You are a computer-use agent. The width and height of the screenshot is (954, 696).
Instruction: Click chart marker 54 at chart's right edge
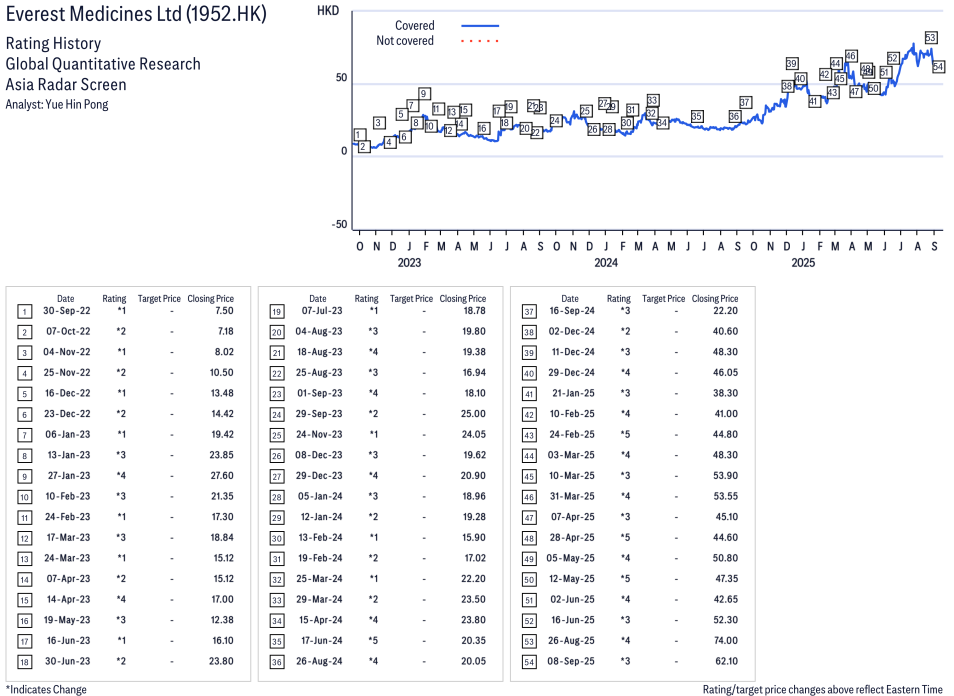938,67
